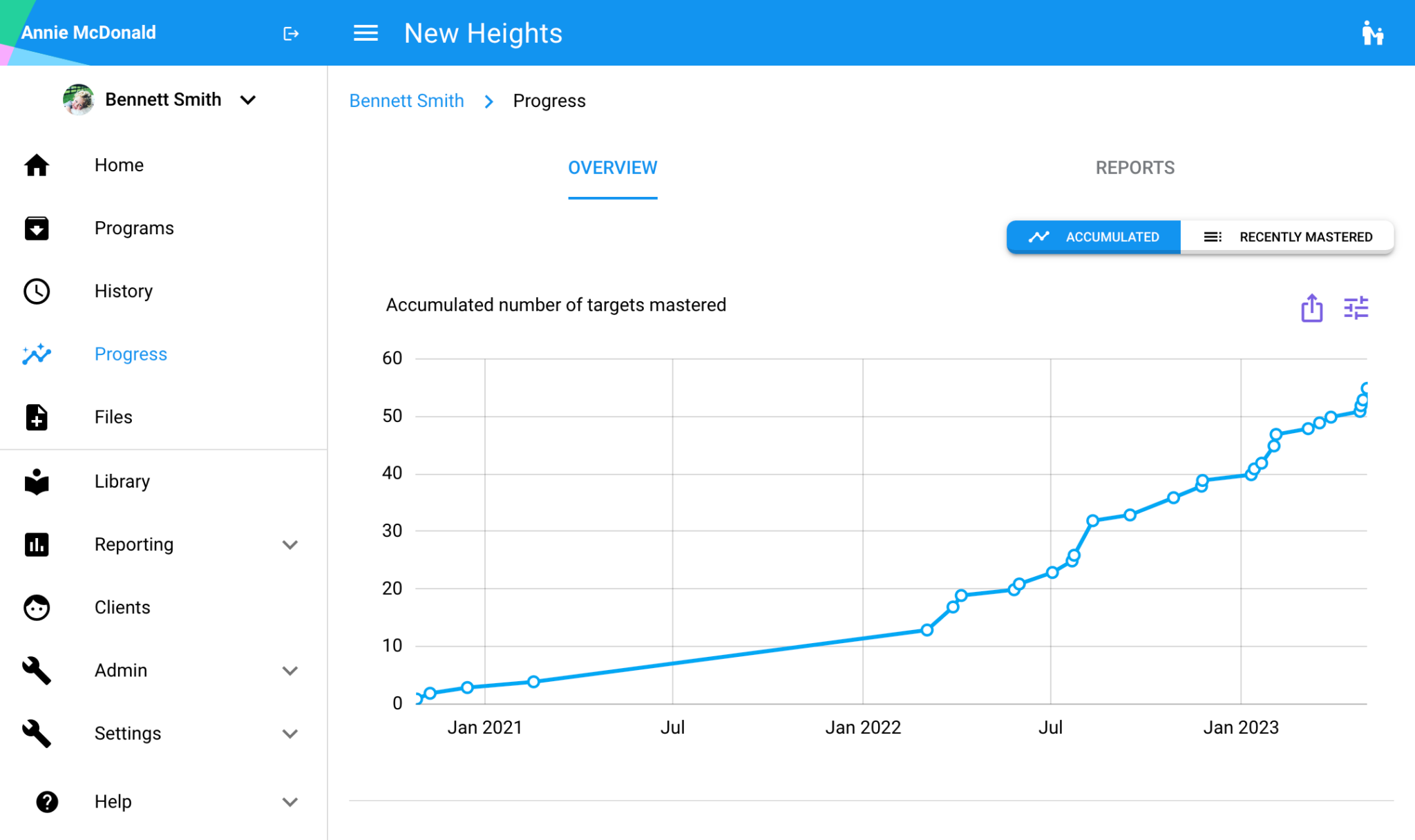Toggle the hamburger menu icon
The height and width of the screenshot is (840, 1415).
point(365,33)
